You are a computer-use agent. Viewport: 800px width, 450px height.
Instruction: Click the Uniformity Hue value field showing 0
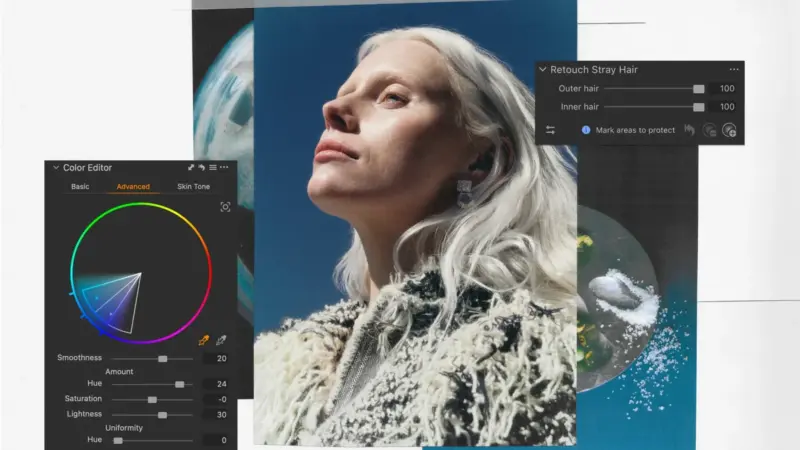point(215,440)
